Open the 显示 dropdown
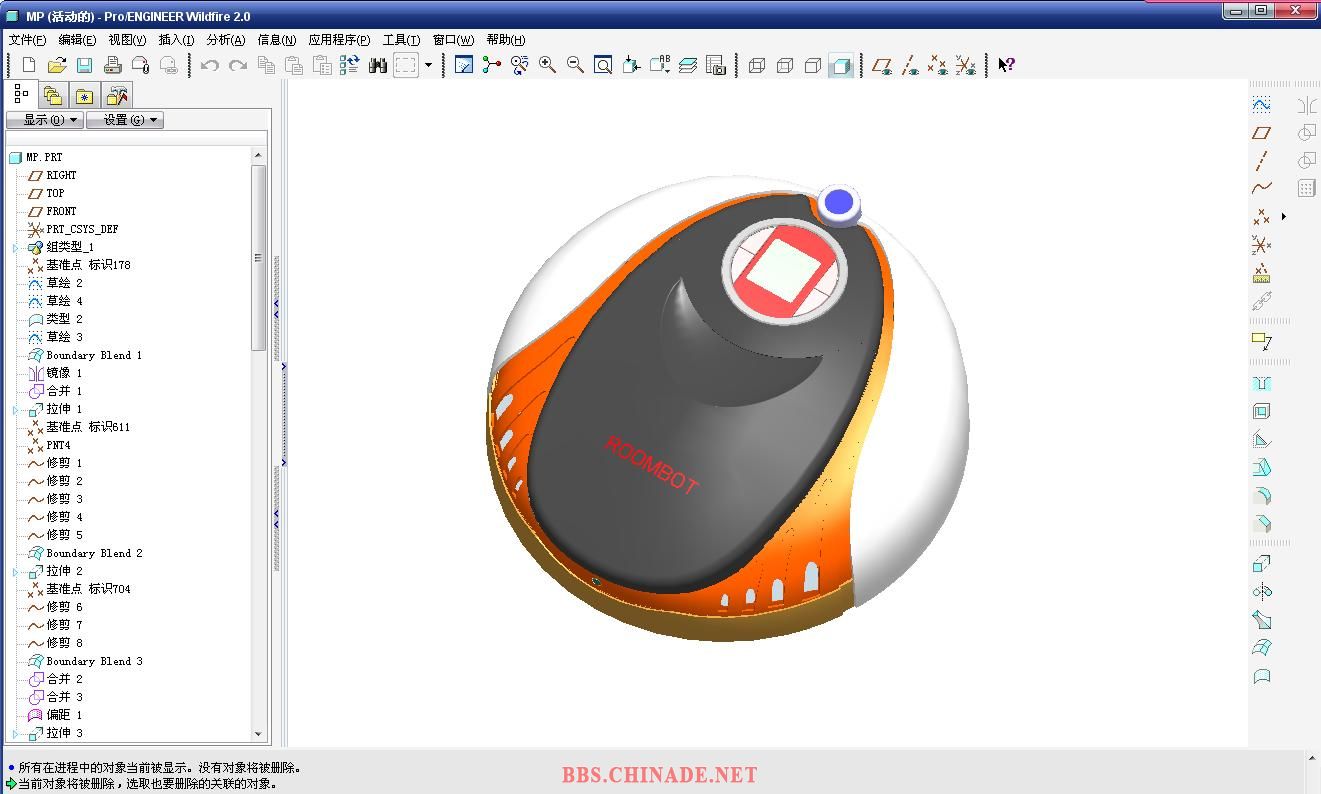This screenshot has width=1321, height=794. click(44, 120)
